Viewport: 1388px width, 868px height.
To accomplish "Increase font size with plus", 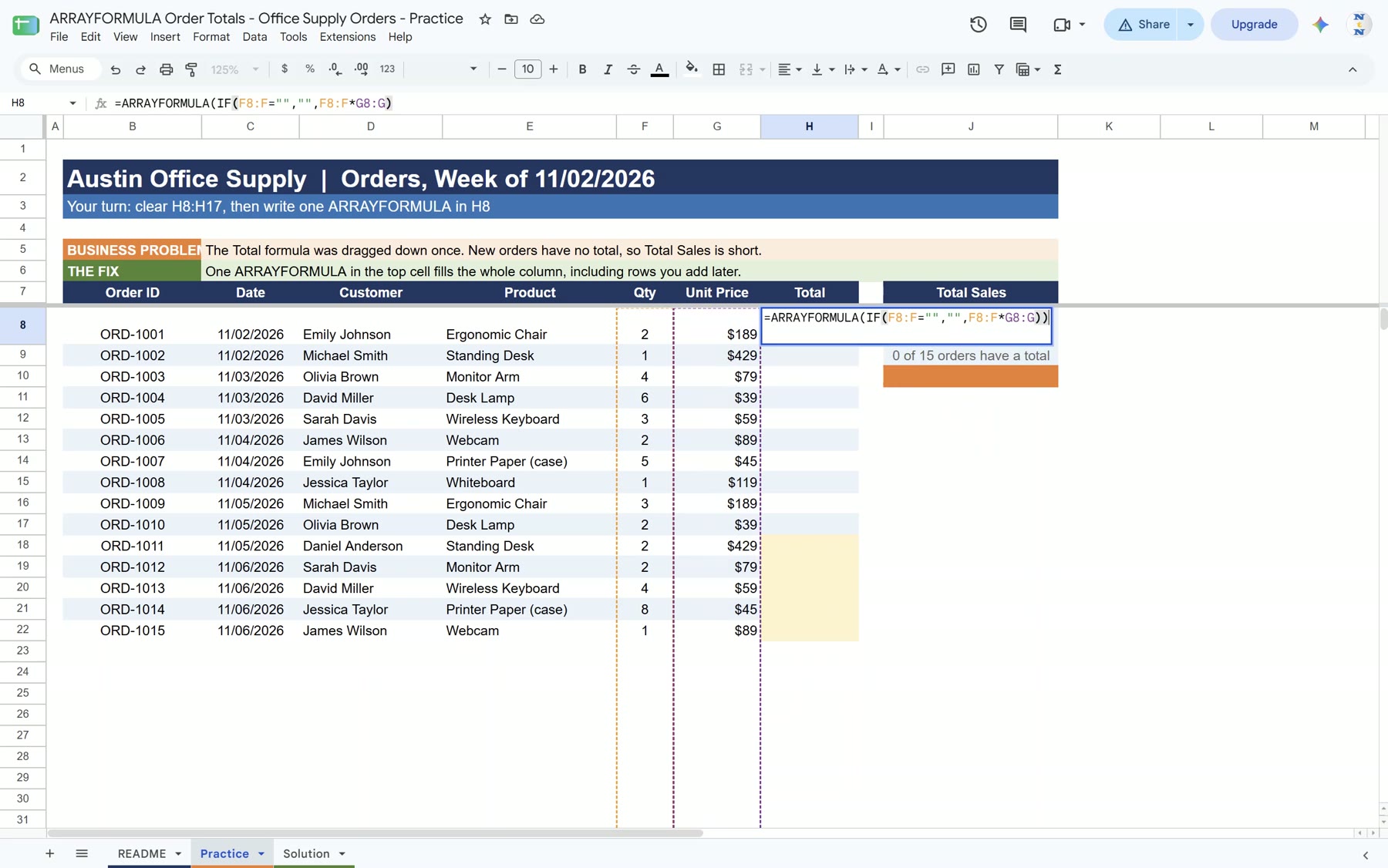I will (553, 69).
